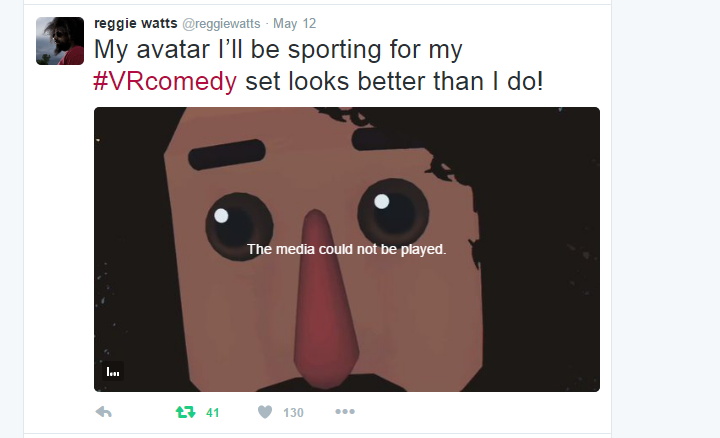Open reggie watts' profile picture
The width and height of the screenshot is (720, 438).
[x=60, y=41]
